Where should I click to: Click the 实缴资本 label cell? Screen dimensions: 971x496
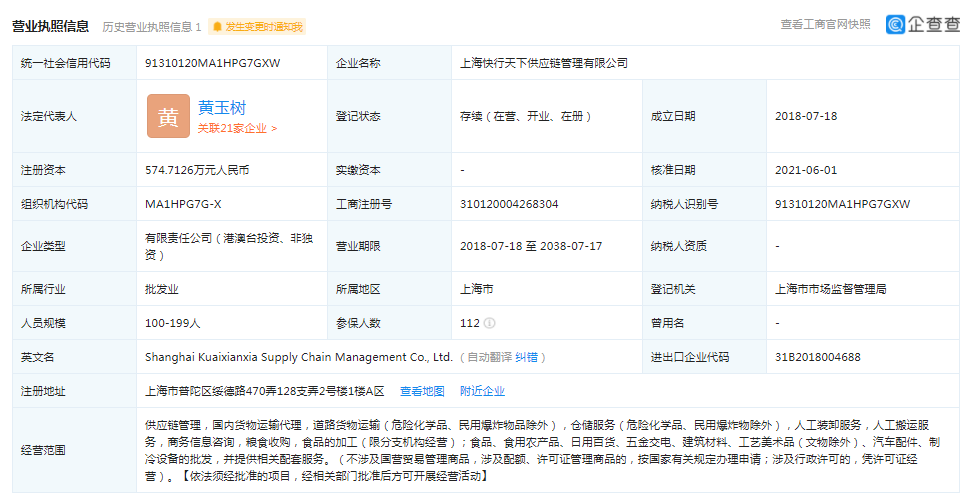[390, 170]
